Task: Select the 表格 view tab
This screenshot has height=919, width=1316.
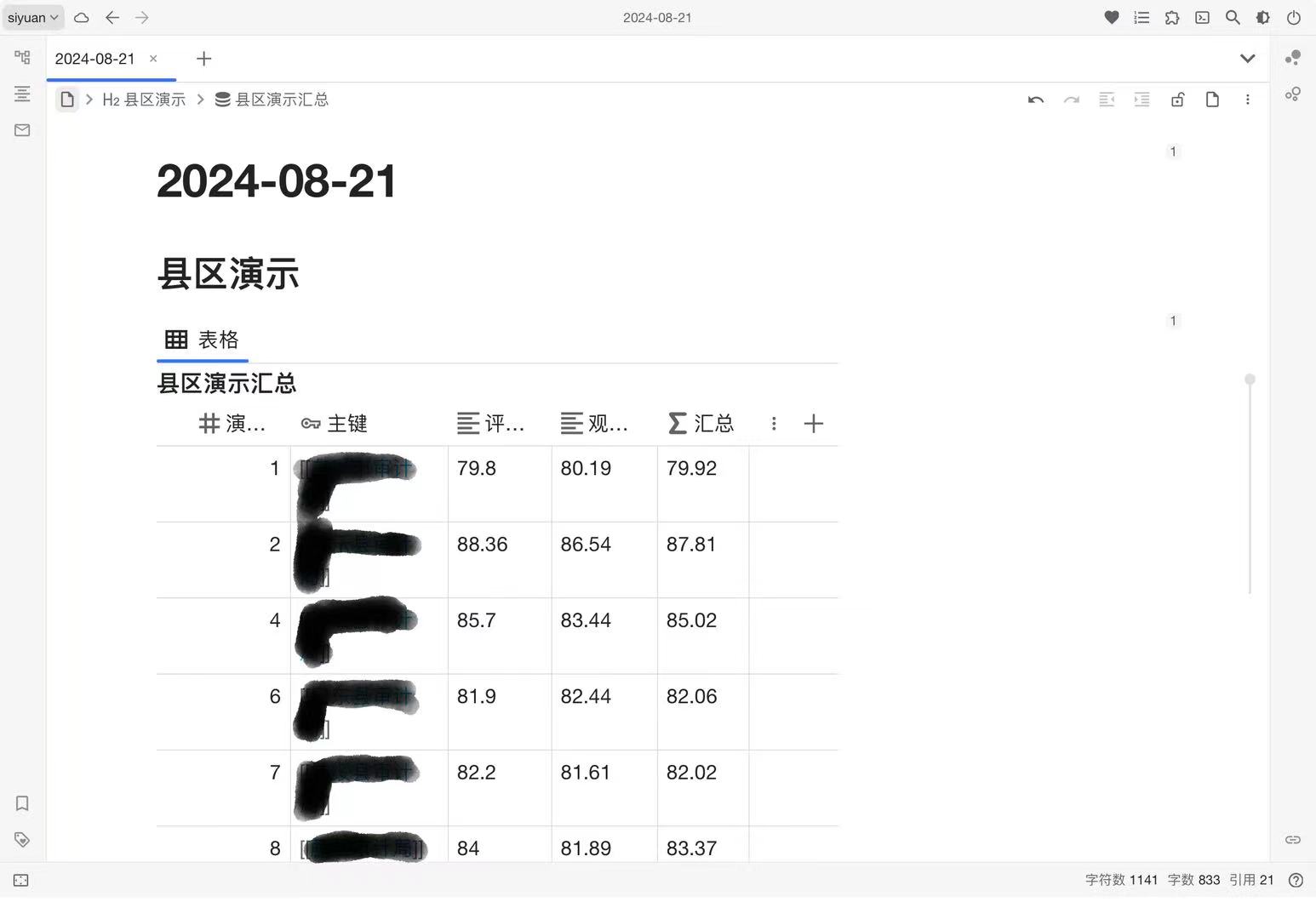Action: pos(202,340)
